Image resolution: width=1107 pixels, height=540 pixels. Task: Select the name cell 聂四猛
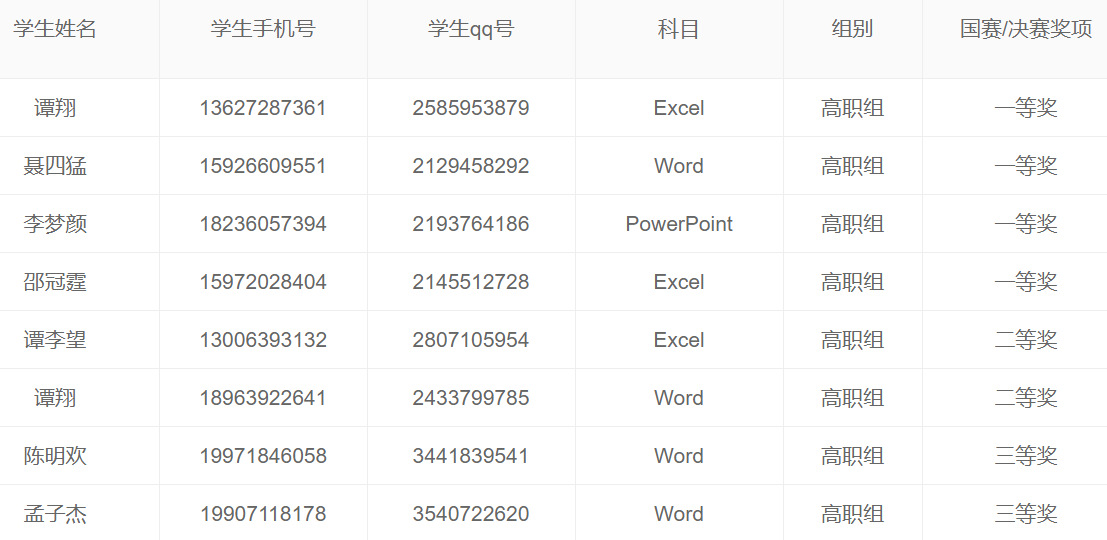(x=55, y=166)
